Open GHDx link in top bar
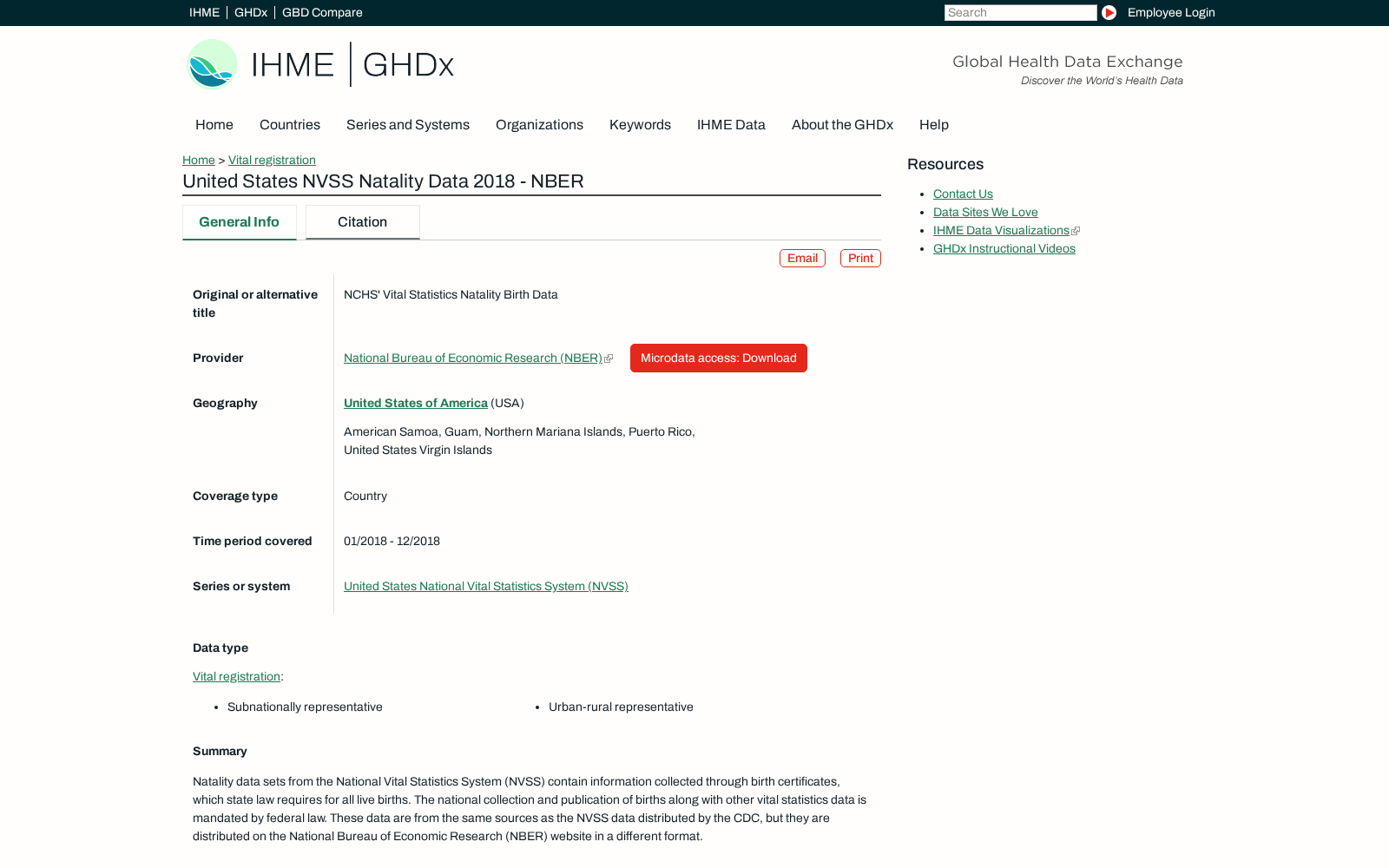 tap(251, 12)
